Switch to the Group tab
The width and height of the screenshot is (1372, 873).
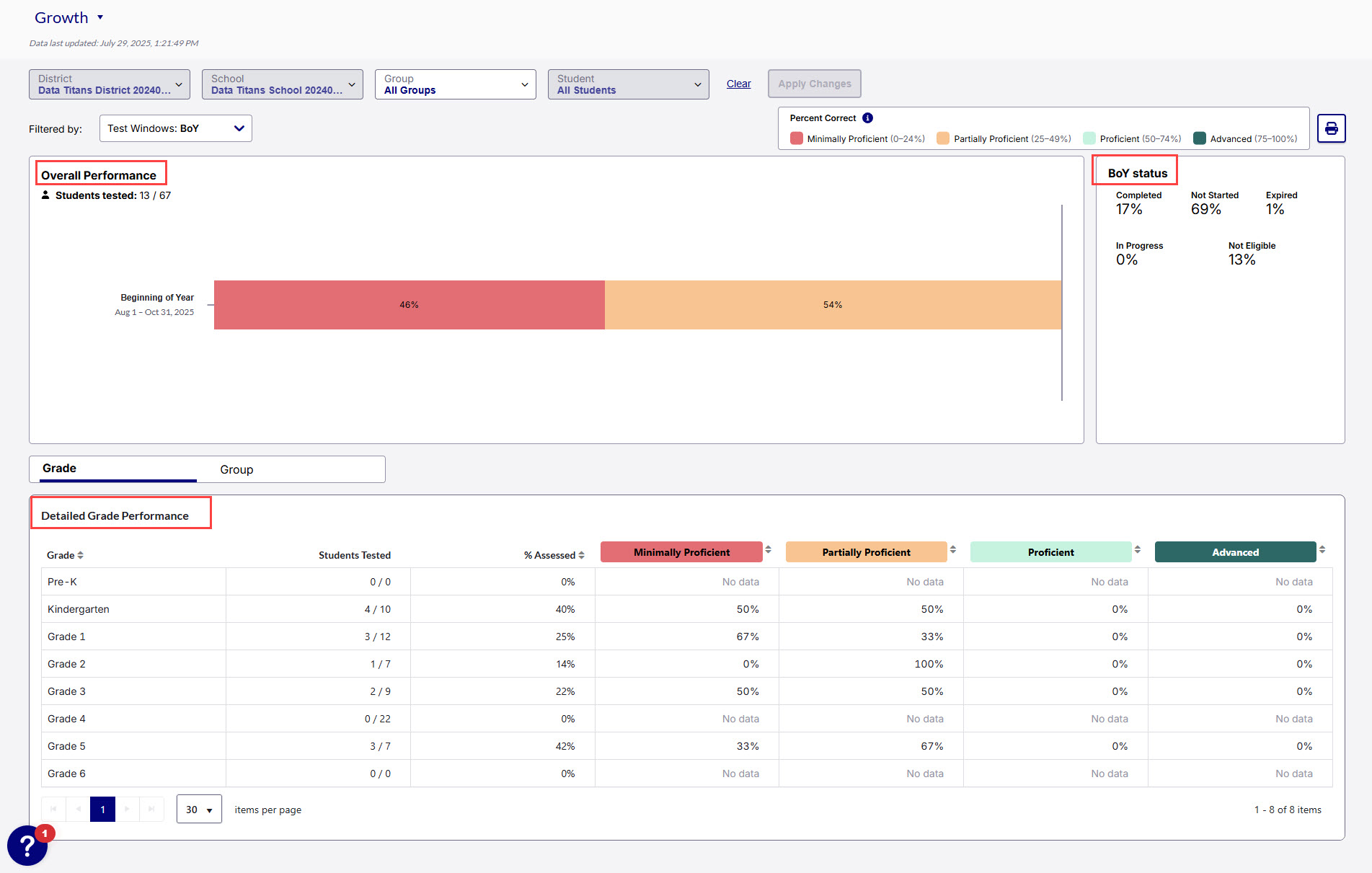(x=236, y=469)
